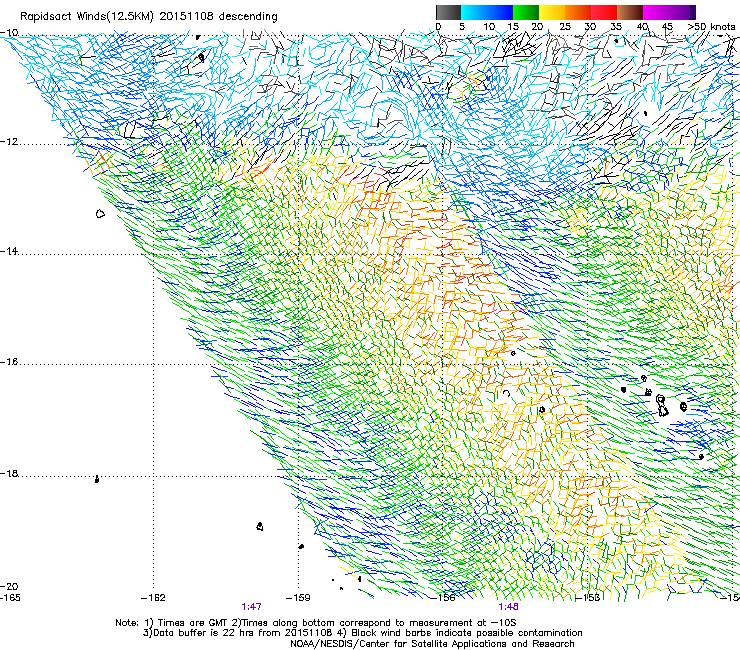Select the red 30-35 knots legend segment

tap(604, 12)
